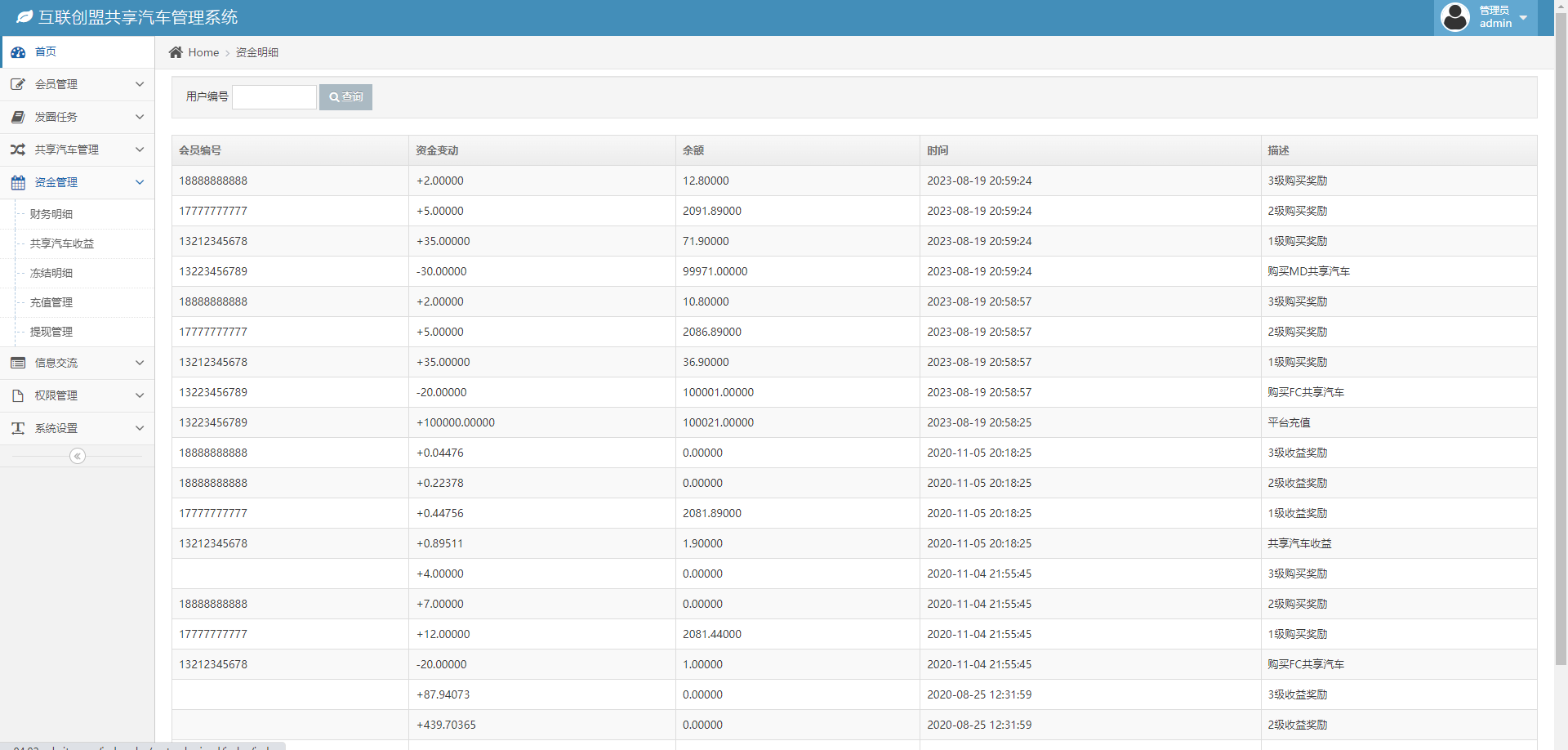Click the admin user avatar

point(1455,17)
